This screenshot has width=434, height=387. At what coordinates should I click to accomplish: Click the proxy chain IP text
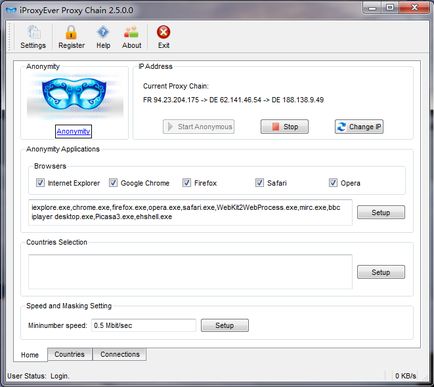(x=233, y=100)
